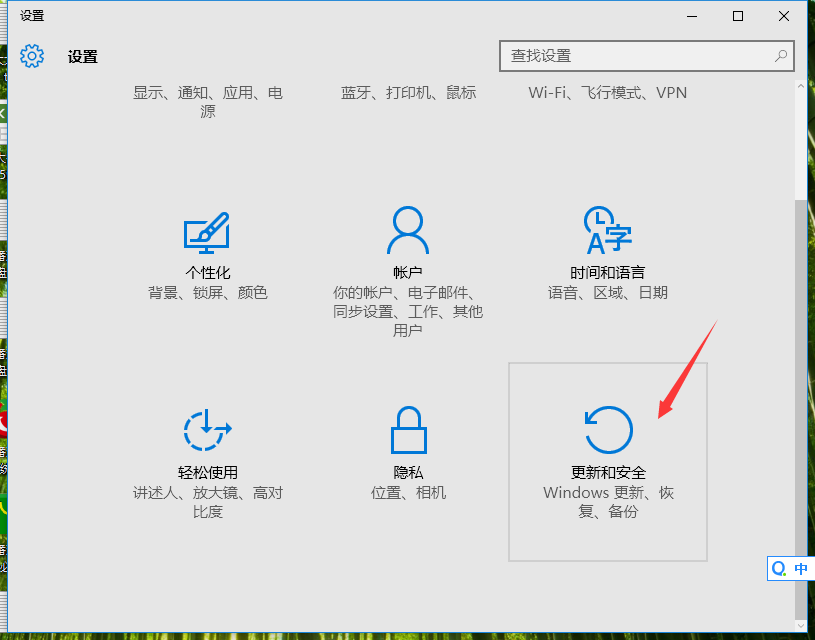Screen dimensions: 815x640
Task: Click description 背景、锁屏、颜色
Action: pyautogui.click(x=207, y=293)
